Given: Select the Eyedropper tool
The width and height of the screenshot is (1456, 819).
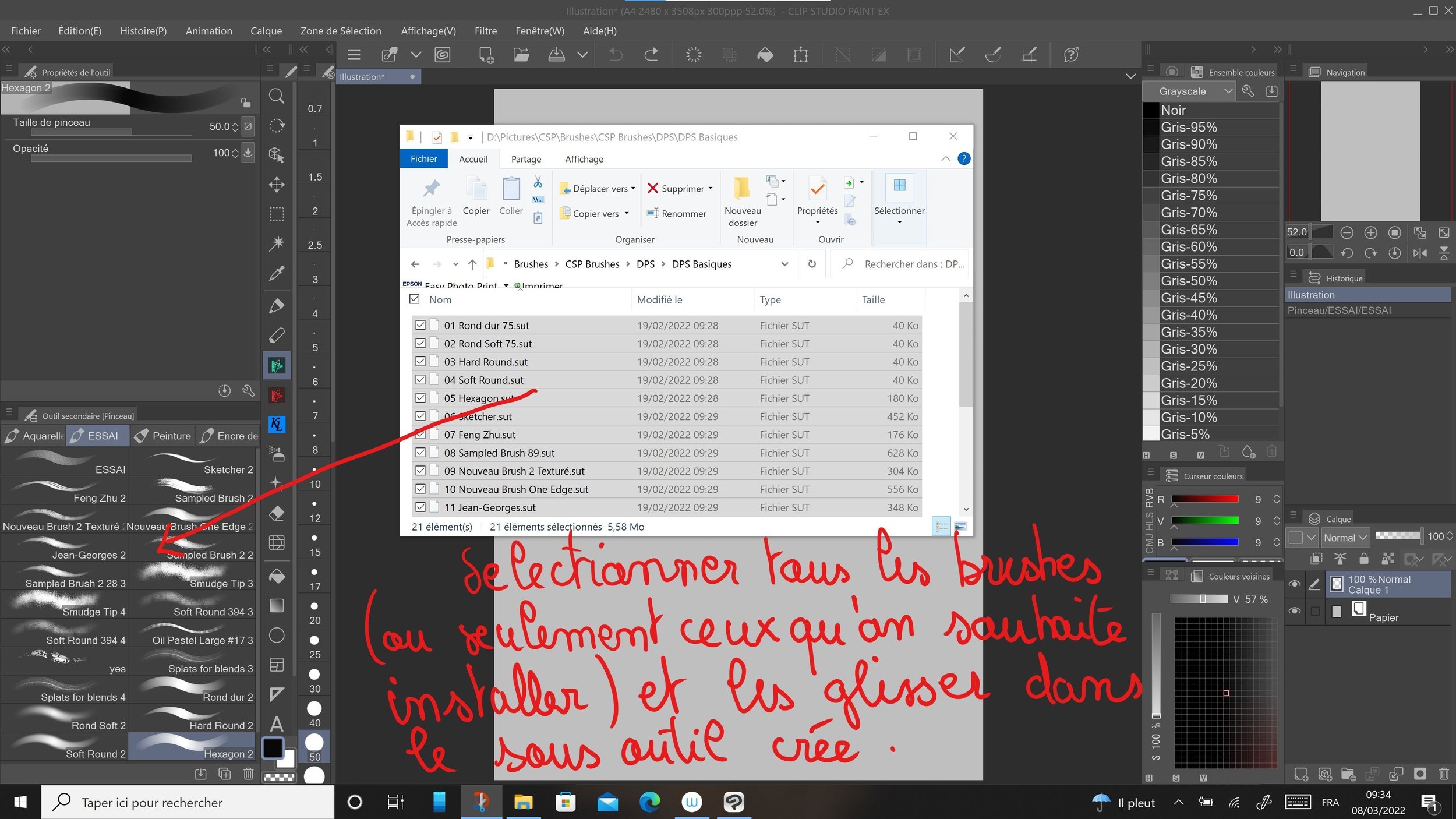Looking at the screenshot, I should pos(277,273).
